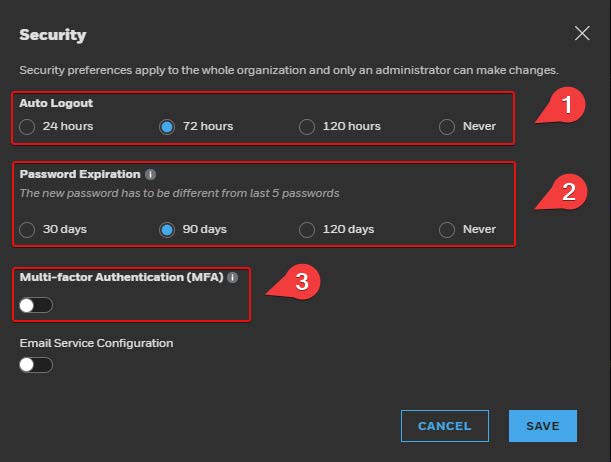Open the MFA info icon
611x462 pixels.
pos(233,277)
